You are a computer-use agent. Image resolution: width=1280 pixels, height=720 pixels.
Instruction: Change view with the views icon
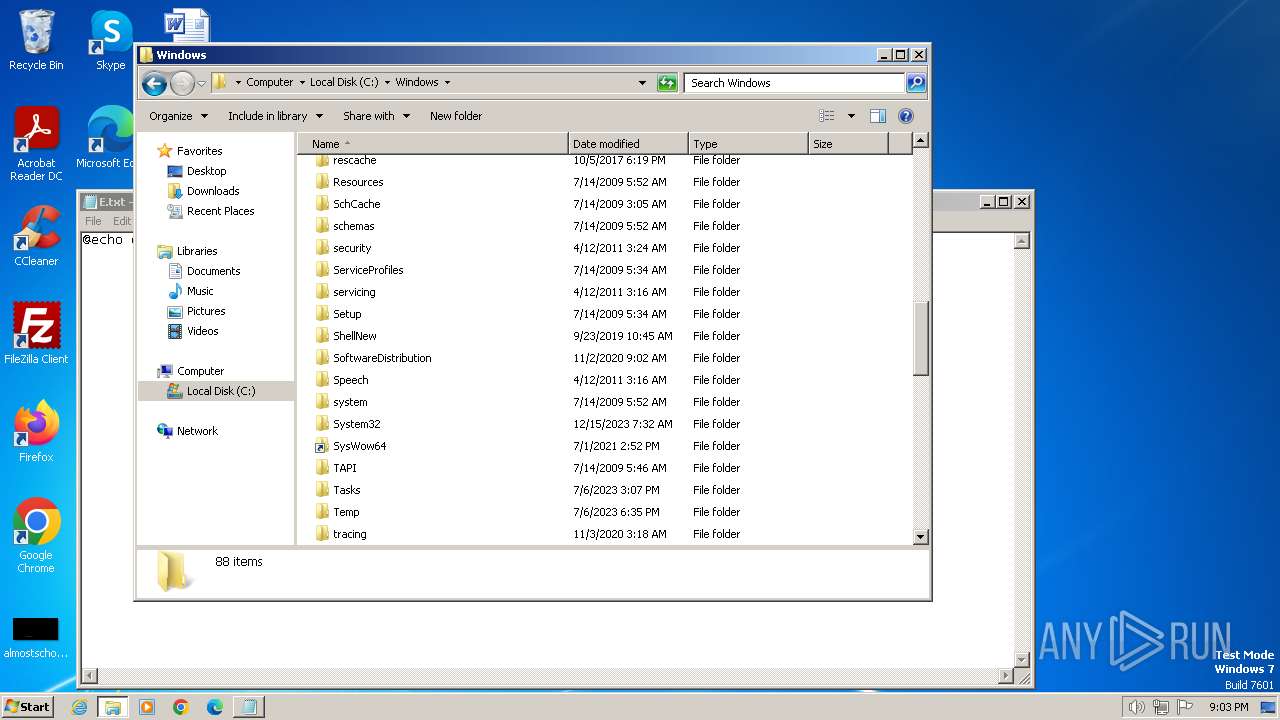pos(826,116)
